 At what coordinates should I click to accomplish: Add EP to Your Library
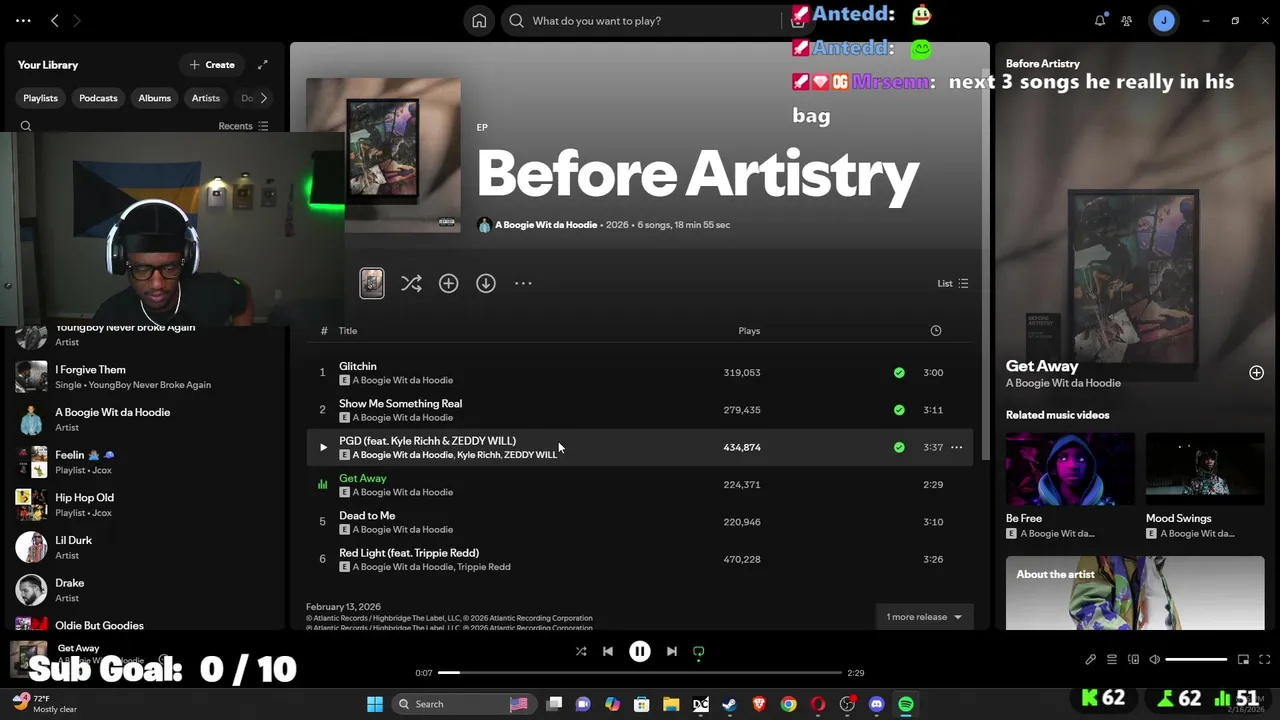448,284
